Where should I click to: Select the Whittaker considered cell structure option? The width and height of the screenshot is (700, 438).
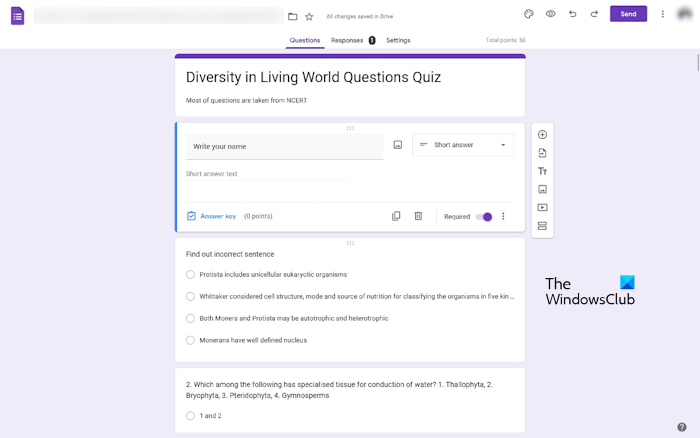click(190, 296)
